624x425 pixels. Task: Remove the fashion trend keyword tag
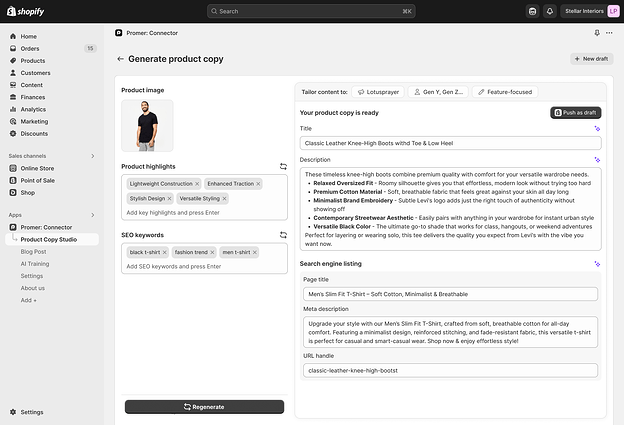(x=212, y=252)
